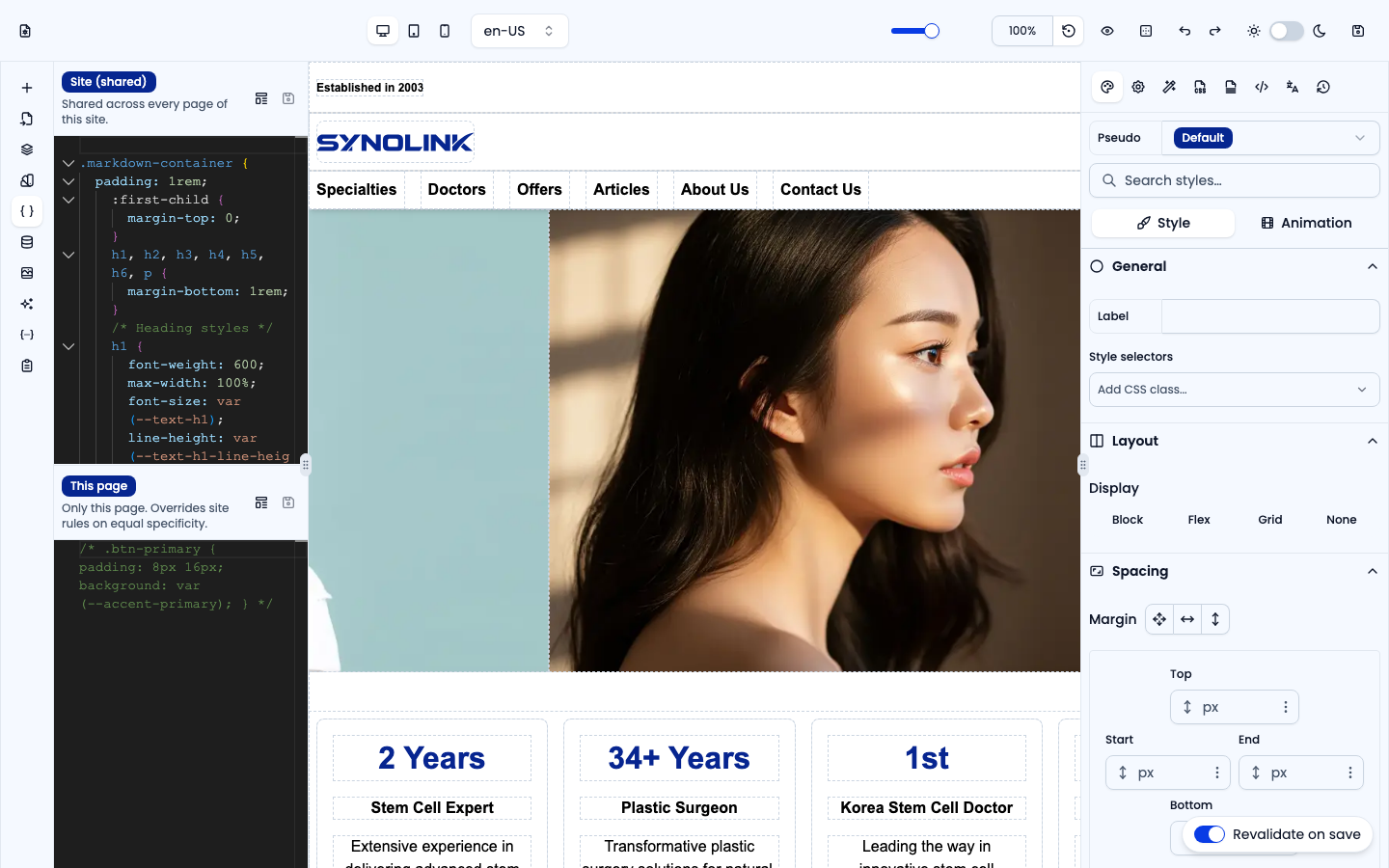The width and height of the screenshot is (1389, 868).
Task: Open the layers stack panel icon
Action: [27, 149]
